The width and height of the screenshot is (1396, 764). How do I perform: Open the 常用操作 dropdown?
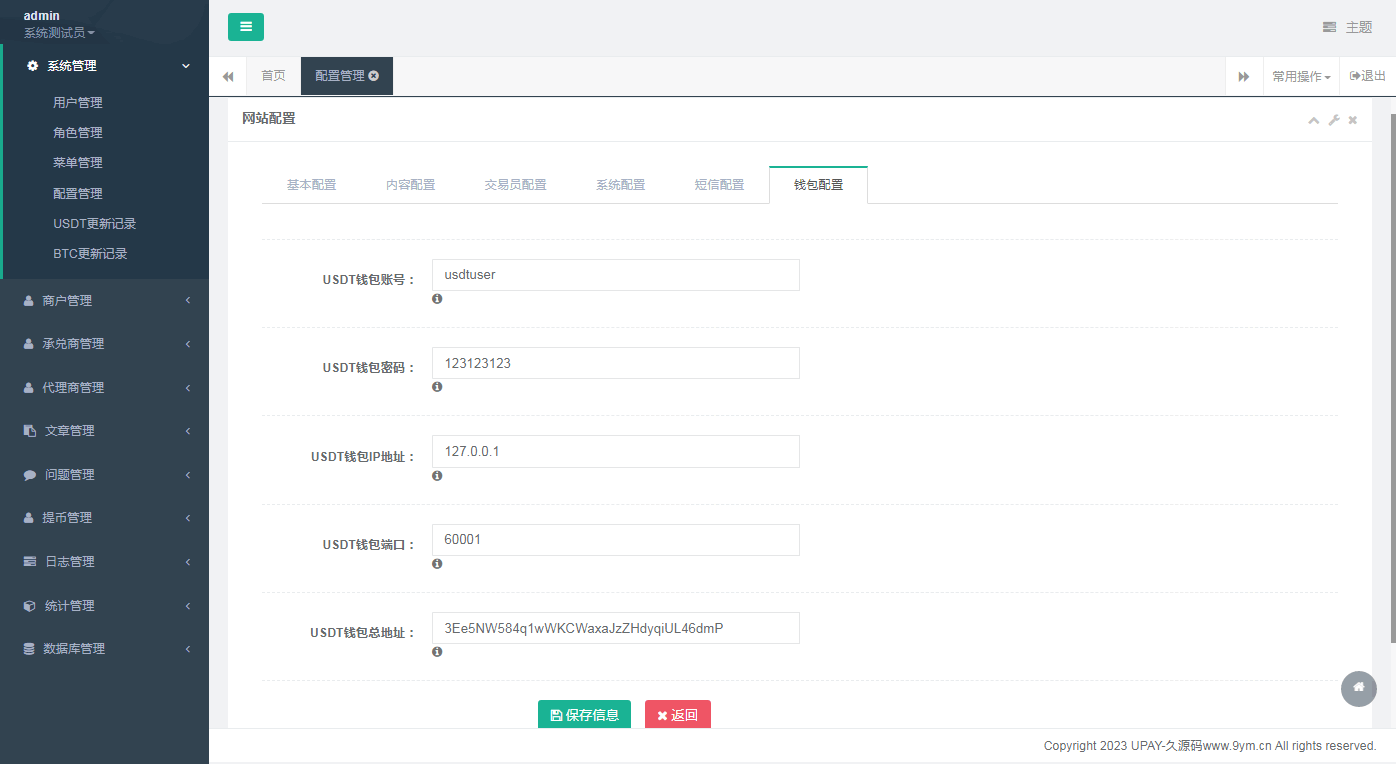click(1301, 76)
